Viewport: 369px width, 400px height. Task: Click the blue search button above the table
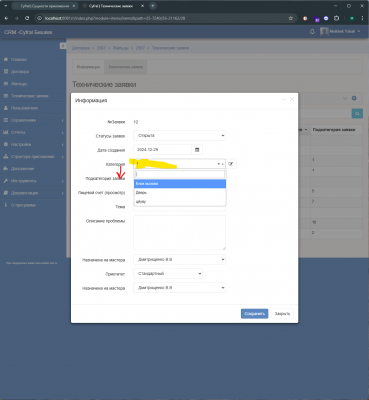pyautogui.click(x=357, y=114)
